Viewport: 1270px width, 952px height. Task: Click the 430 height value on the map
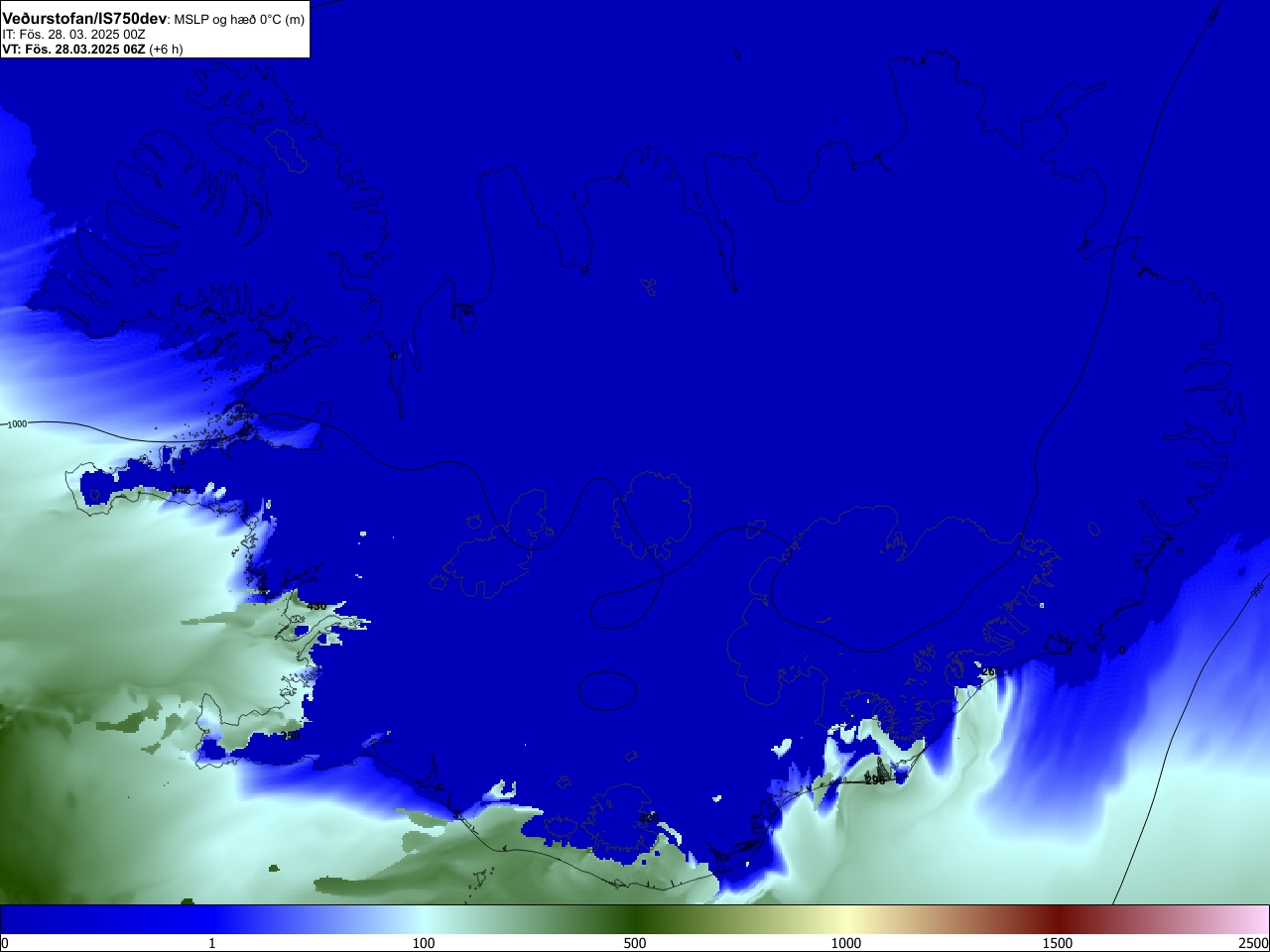click(317, 606)
